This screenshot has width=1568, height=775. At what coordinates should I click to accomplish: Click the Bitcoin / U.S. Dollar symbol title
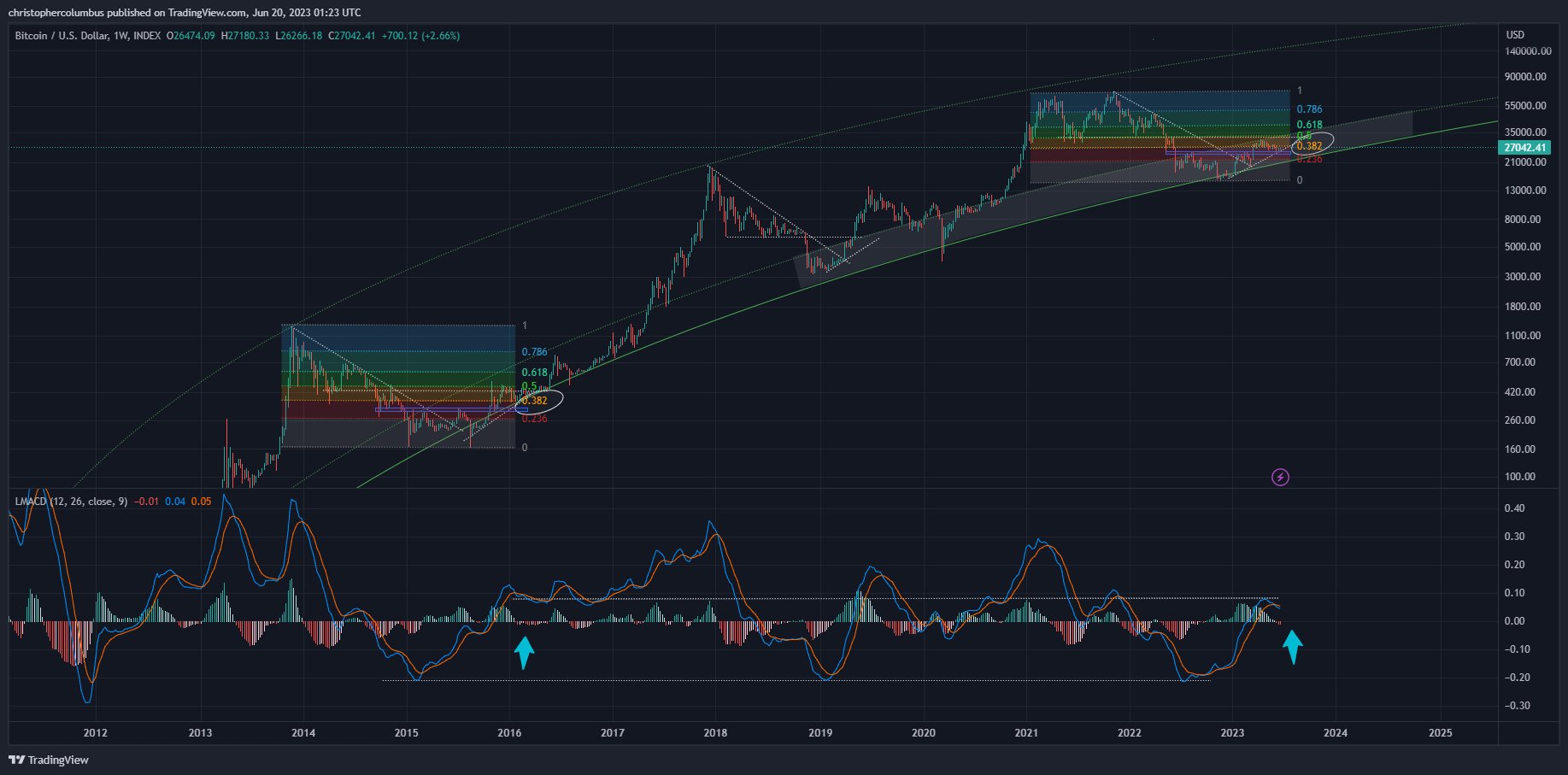click(61, 36)
